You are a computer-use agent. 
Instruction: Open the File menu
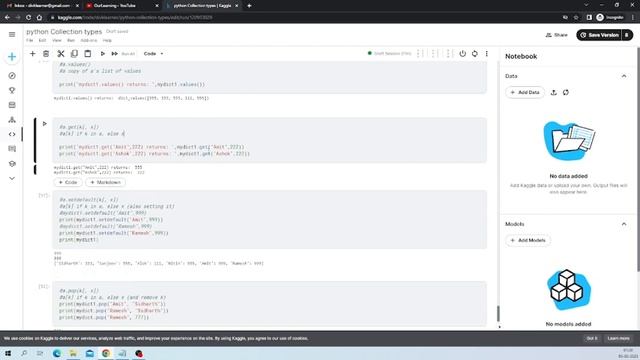click(29, 40)
